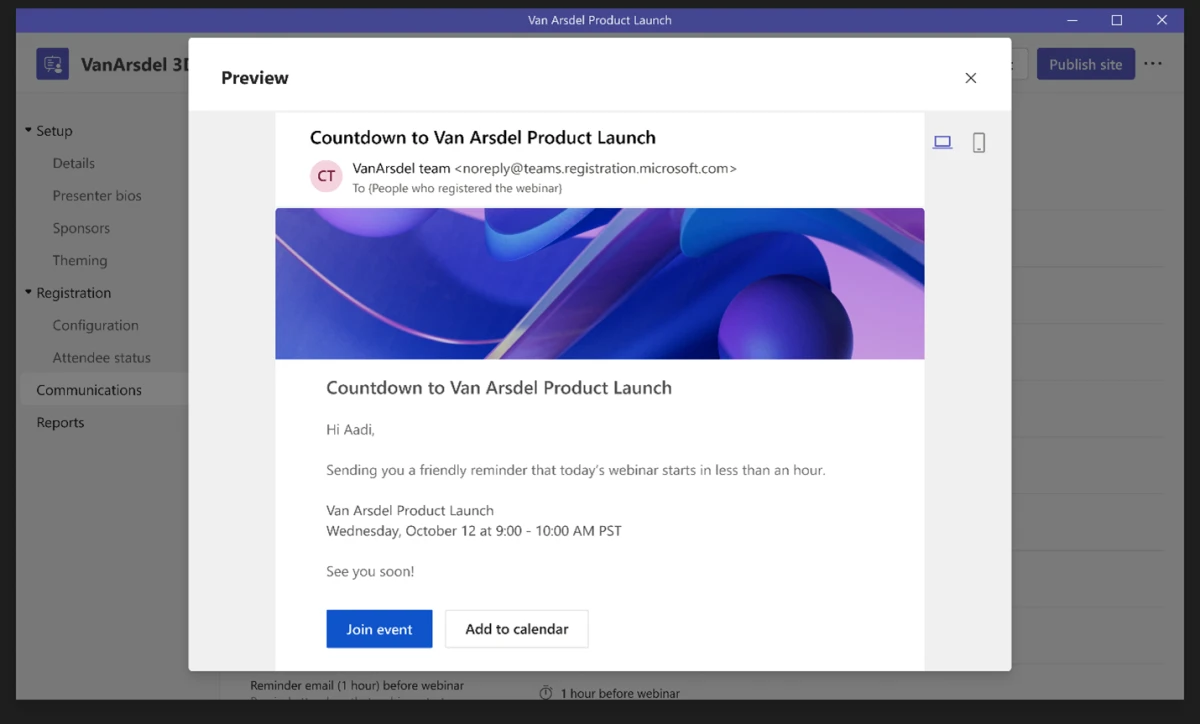Select the Configuration sidebar item

tap(95, 324)
